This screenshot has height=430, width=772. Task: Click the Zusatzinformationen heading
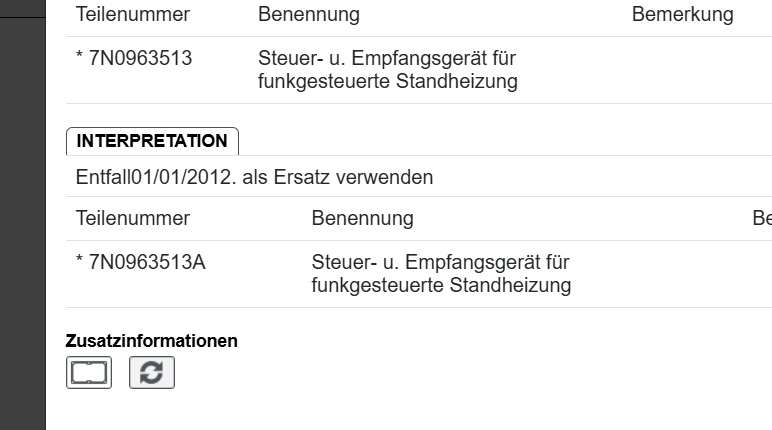coord(152,341)
